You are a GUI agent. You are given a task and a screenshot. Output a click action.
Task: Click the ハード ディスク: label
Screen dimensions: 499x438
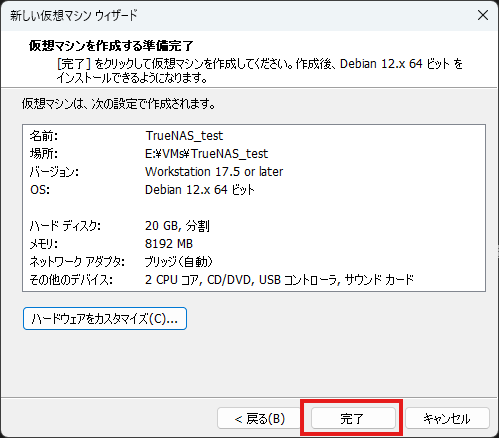[65, 226]
